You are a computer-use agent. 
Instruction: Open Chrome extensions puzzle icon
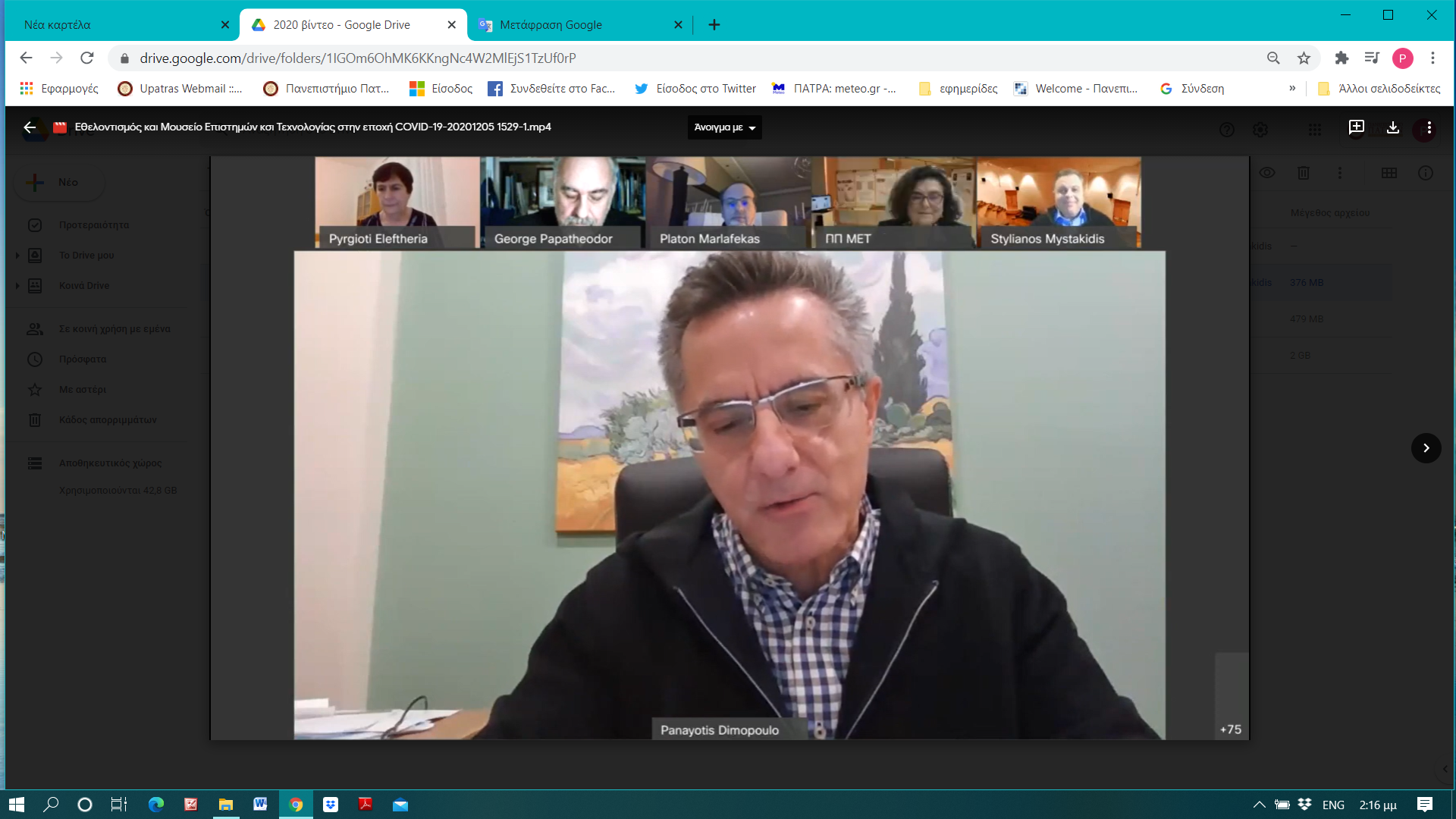click(x=1341, y=58)
